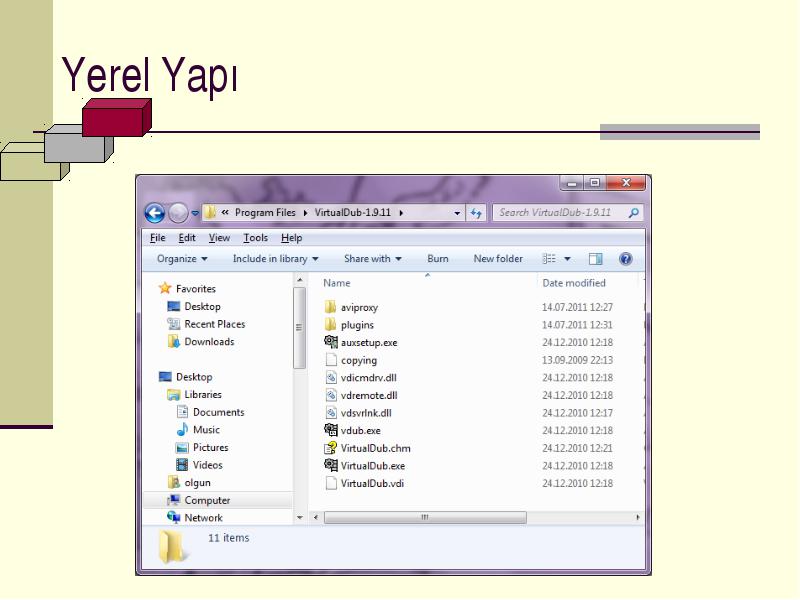Select the VirtualDub.vdi file icon
The height and width of the screenshot is (600, 800).
click(331, 483)
